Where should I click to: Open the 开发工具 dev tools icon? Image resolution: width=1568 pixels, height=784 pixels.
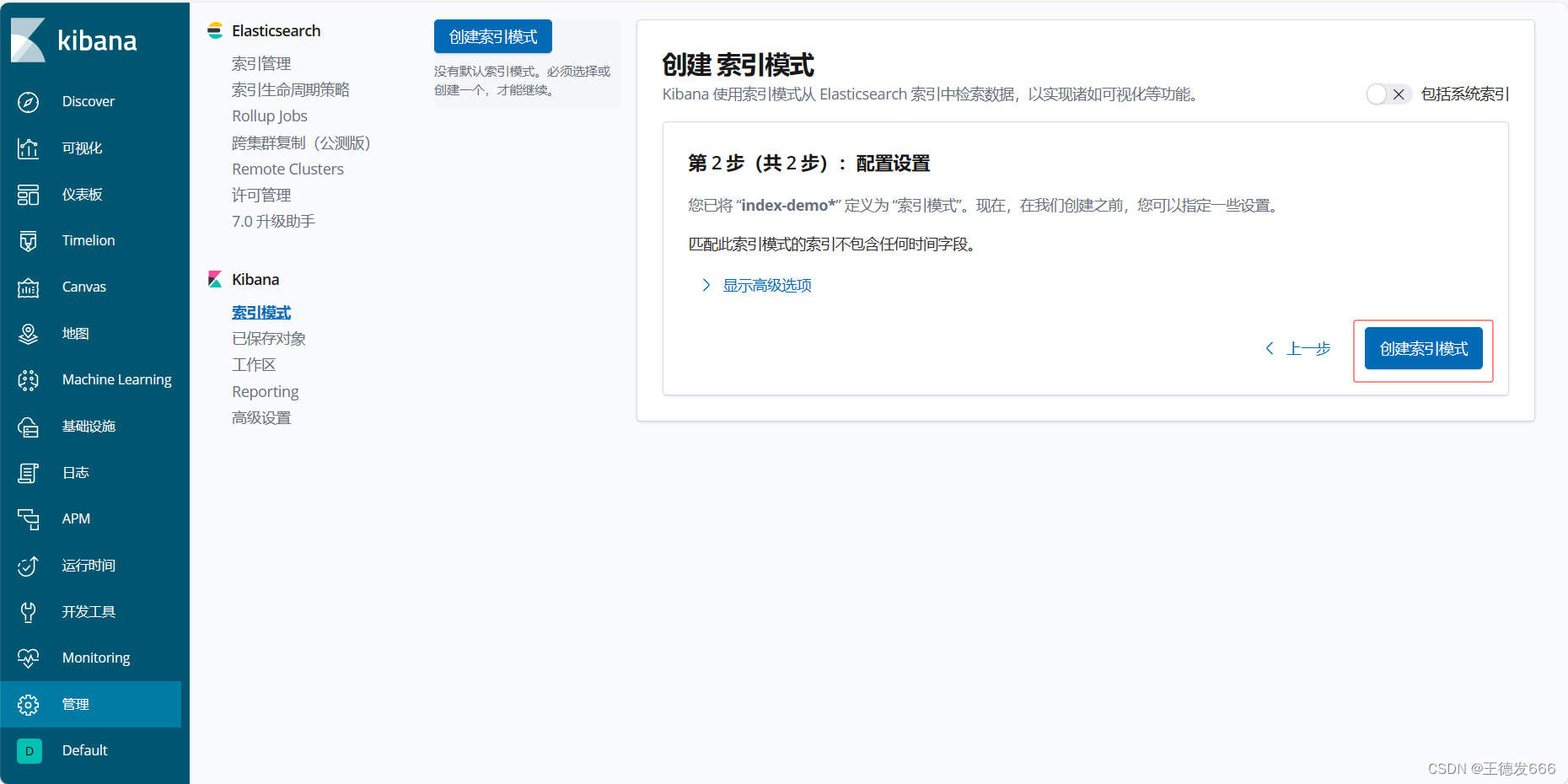pos(28,612)
